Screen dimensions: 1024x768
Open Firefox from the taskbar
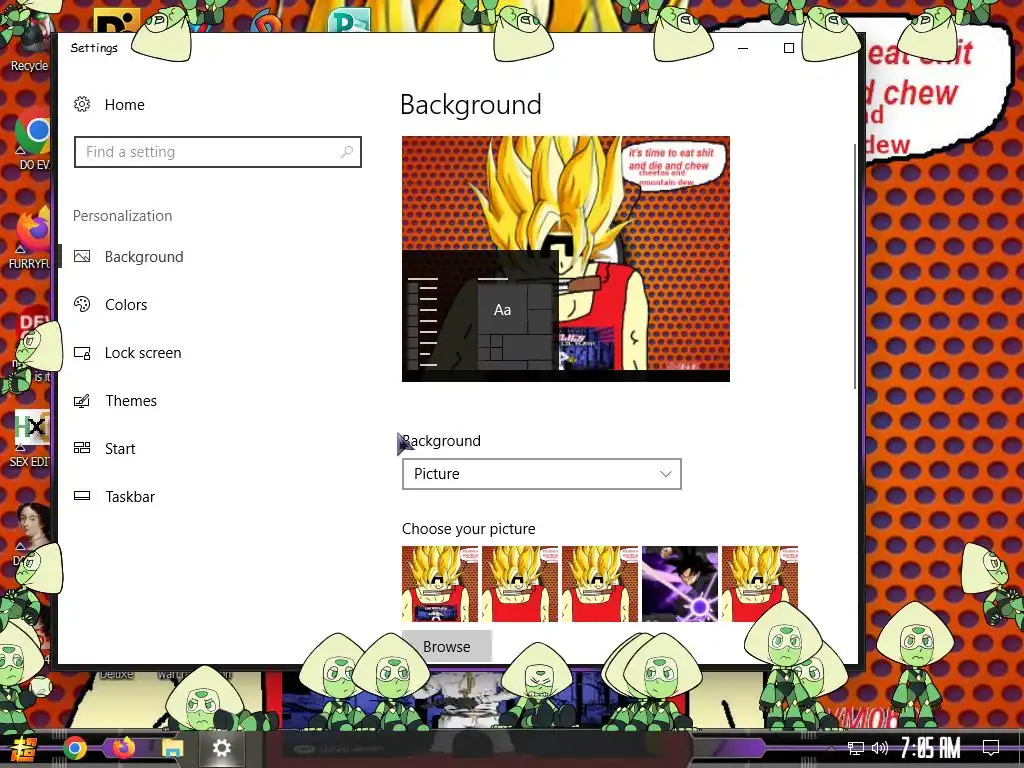123,748
